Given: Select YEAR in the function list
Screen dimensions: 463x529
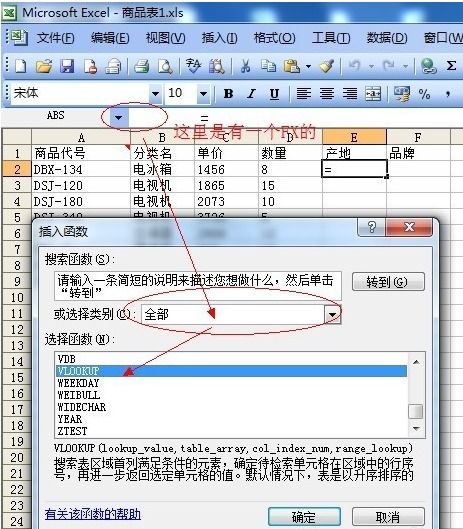Looking at the screenshot, I should tap(232, 419).
